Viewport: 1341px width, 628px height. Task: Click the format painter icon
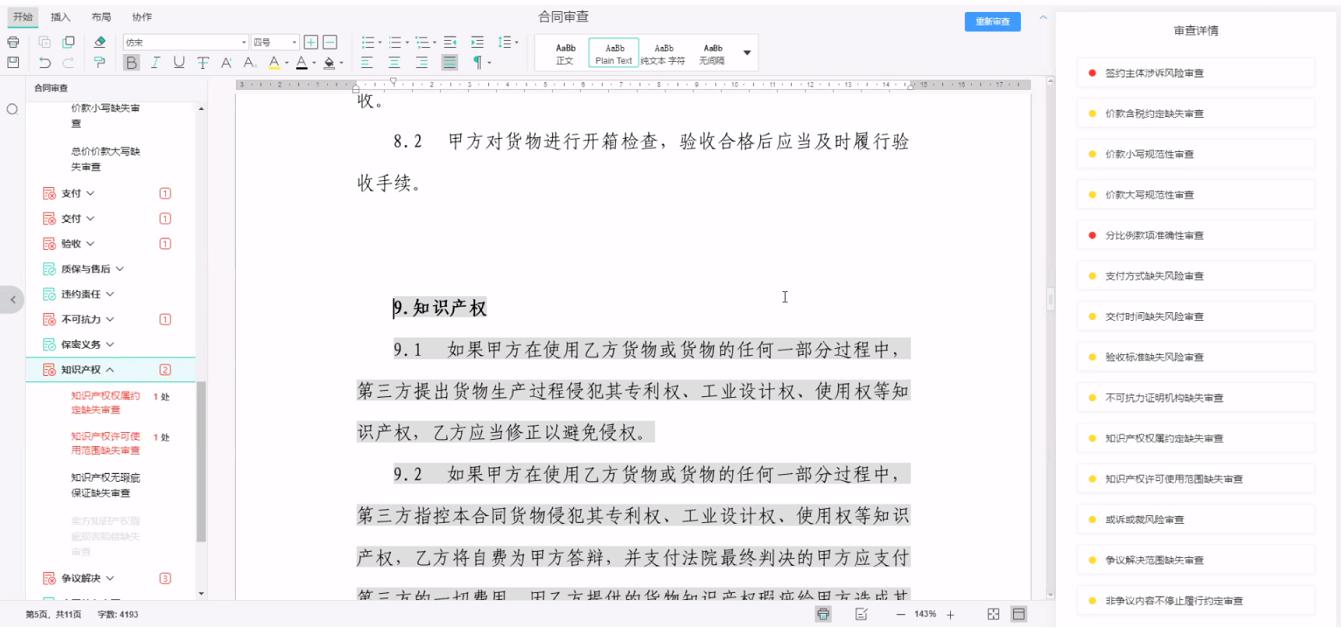point(99,62)
